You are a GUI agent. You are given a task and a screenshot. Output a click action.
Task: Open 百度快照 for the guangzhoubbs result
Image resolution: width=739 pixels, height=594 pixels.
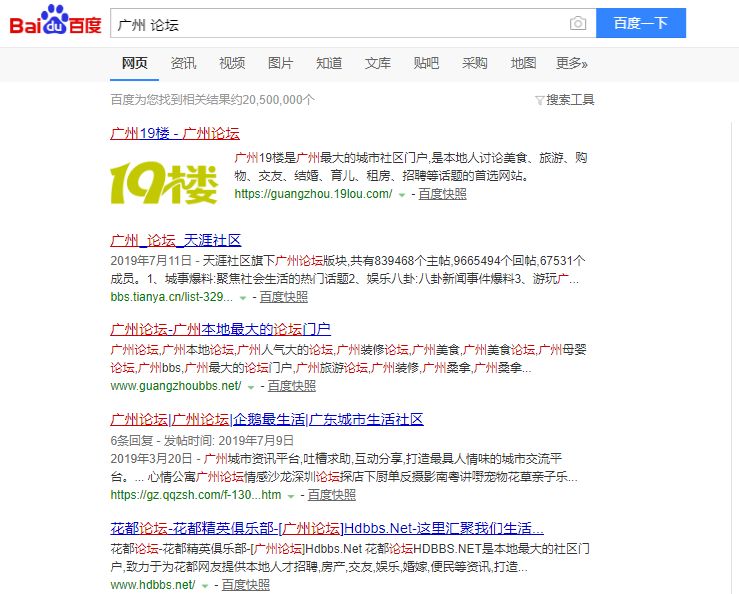(x=291, y=386)
